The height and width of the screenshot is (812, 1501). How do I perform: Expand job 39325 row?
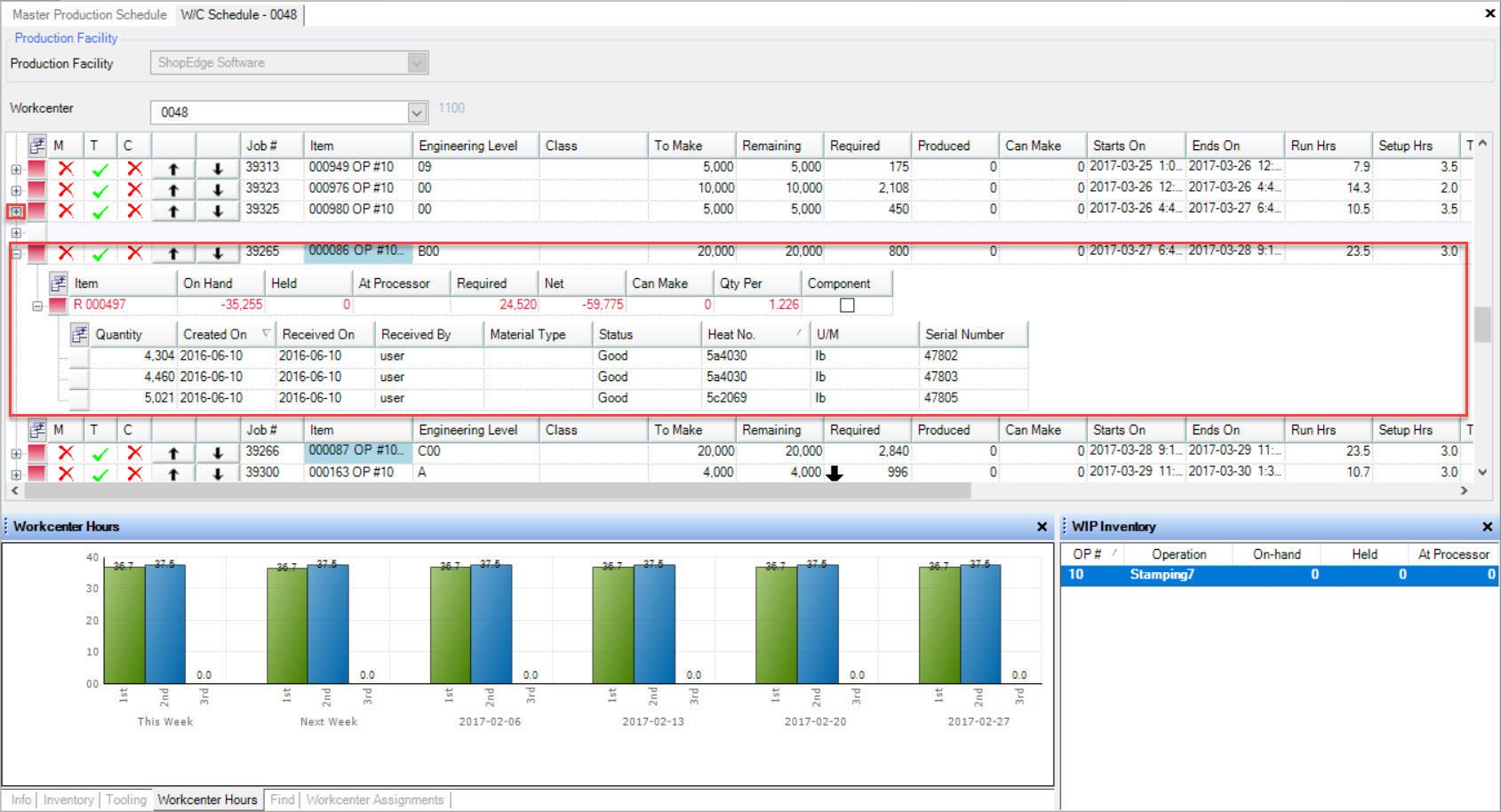[16, 211]
